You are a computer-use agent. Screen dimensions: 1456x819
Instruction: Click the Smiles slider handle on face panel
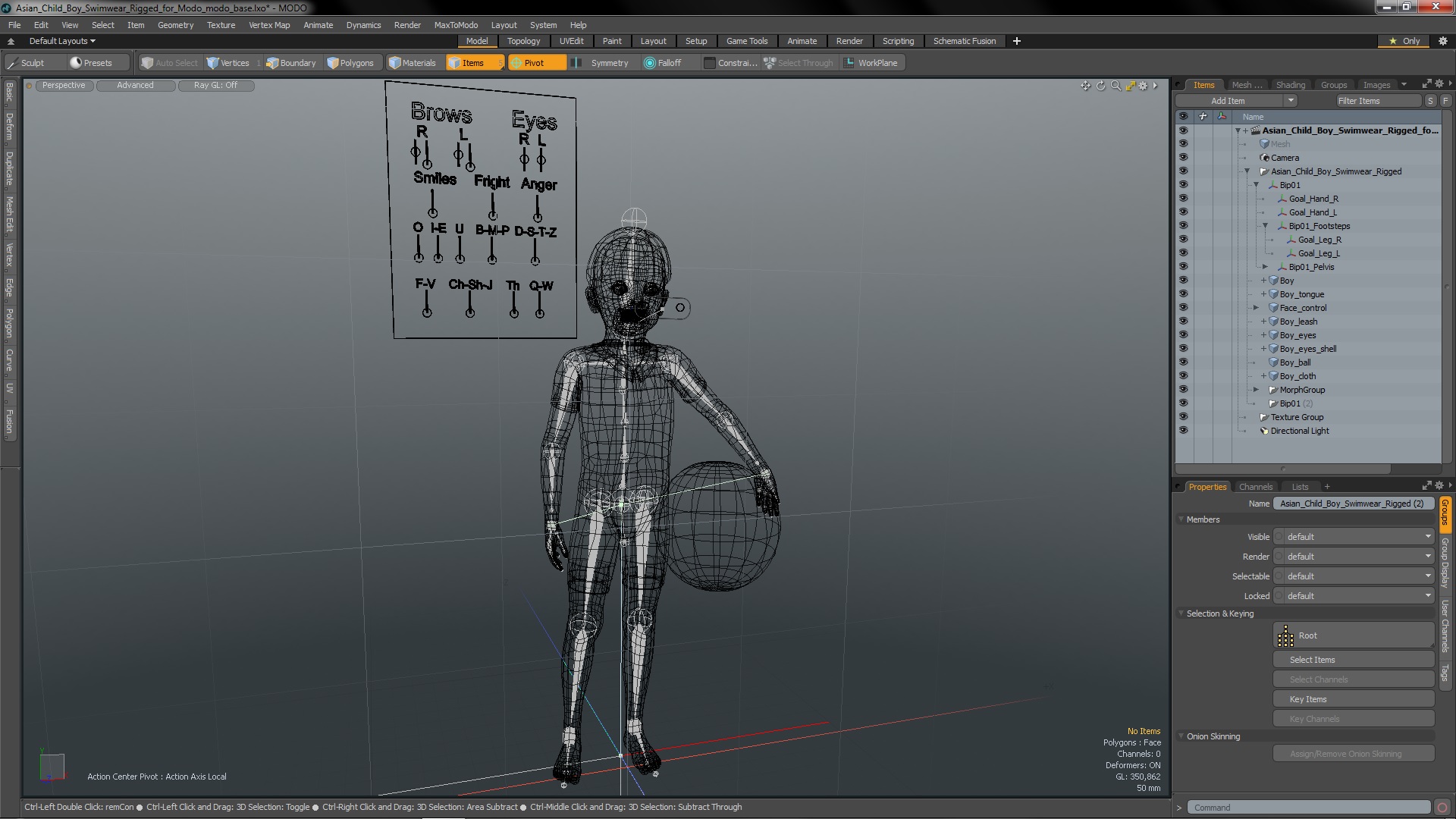coord(432,213)
